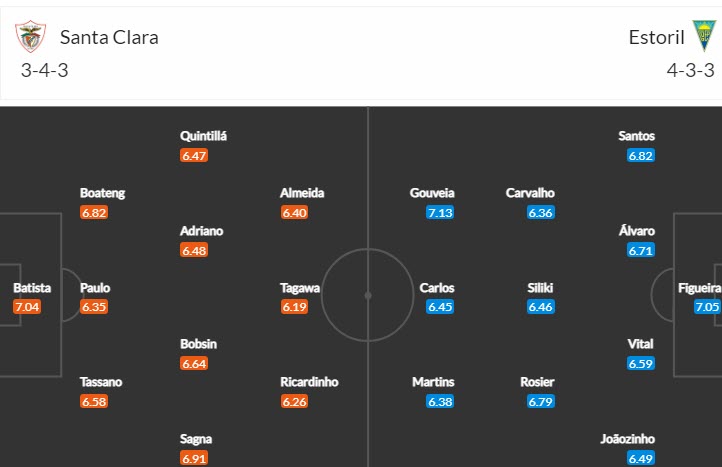Select Ricardinho's 6.26 rating badge
This screenshot has height=467, width=722.
tap(294, 401)
